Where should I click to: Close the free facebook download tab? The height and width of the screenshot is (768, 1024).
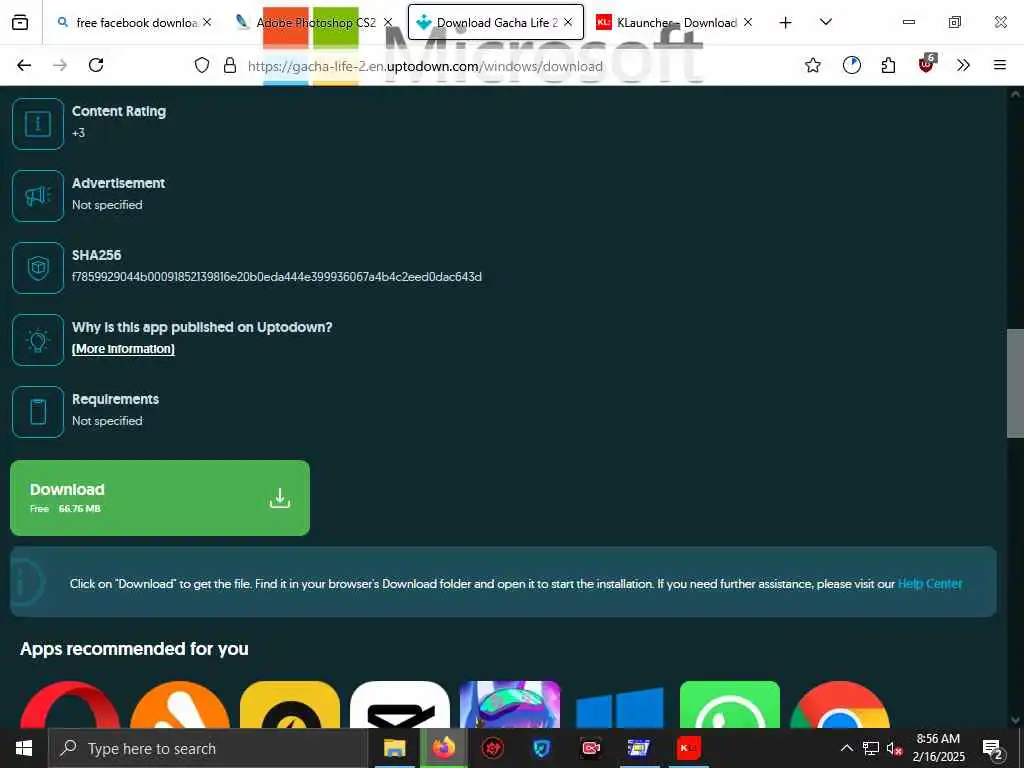[x=207, y=22]
